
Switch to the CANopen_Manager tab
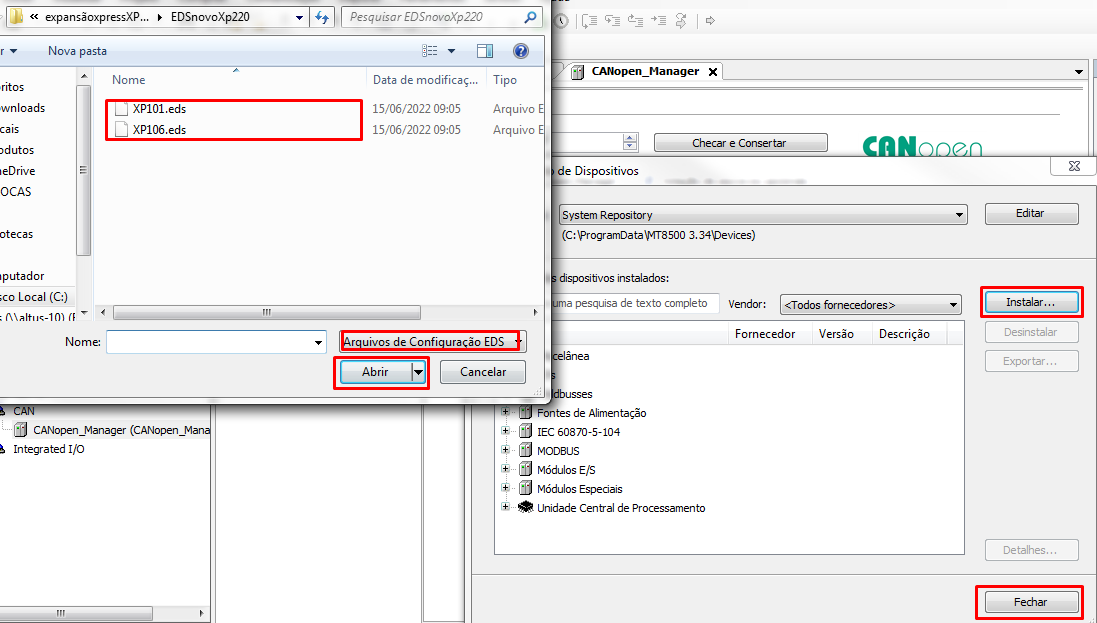tap(644, 72)
